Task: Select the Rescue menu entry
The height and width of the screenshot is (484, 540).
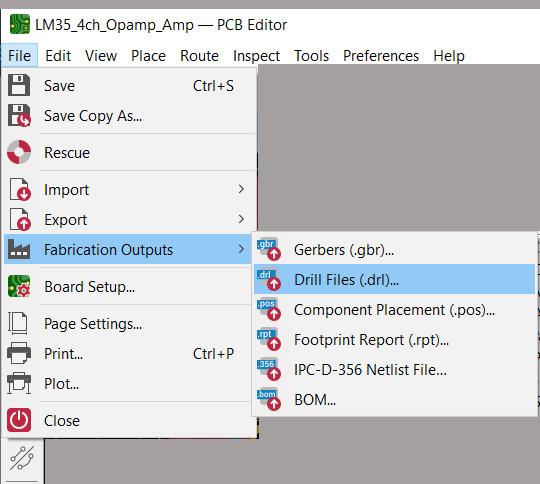Action: pyautogui.click(x=129, y=152)
